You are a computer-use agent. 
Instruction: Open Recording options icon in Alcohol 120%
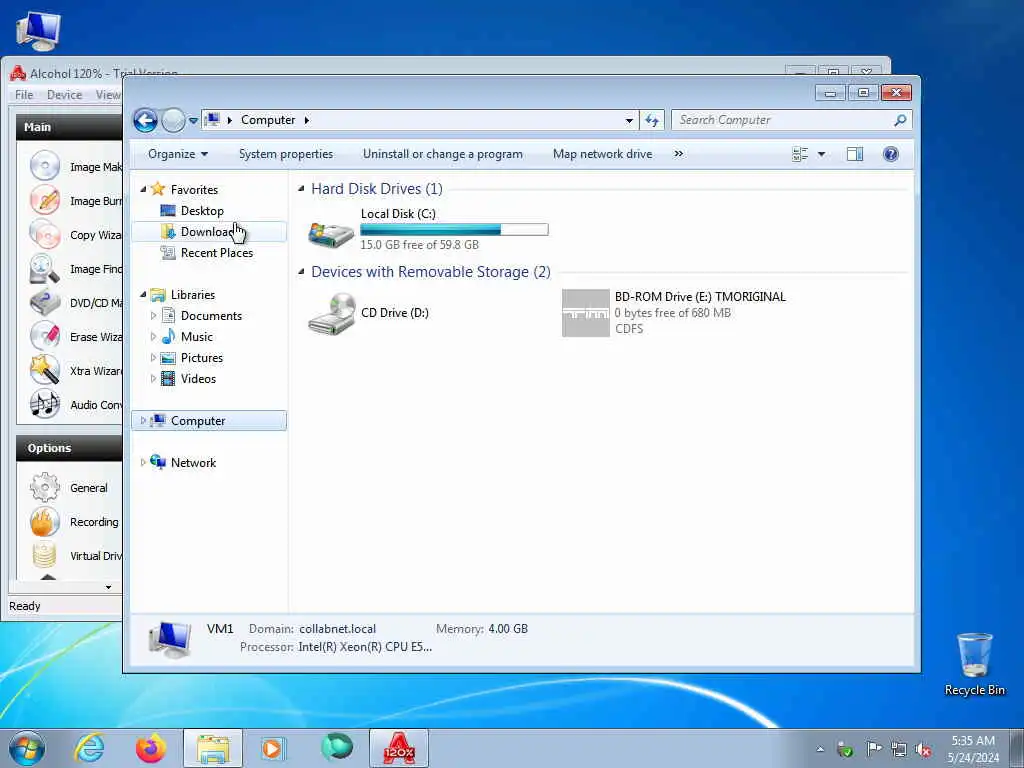[x=44, y=521]
